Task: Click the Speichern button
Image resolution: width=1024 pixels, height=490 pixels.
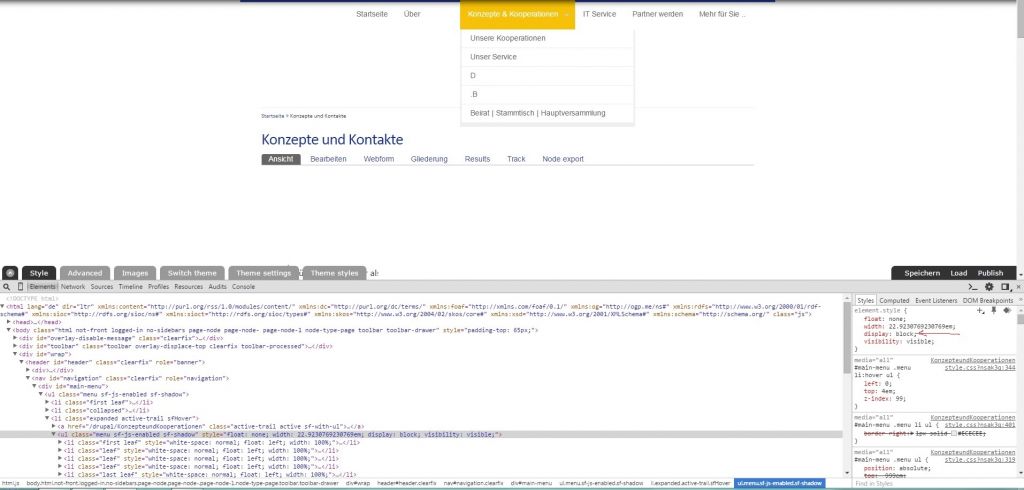Action: [x=921, y=273]
